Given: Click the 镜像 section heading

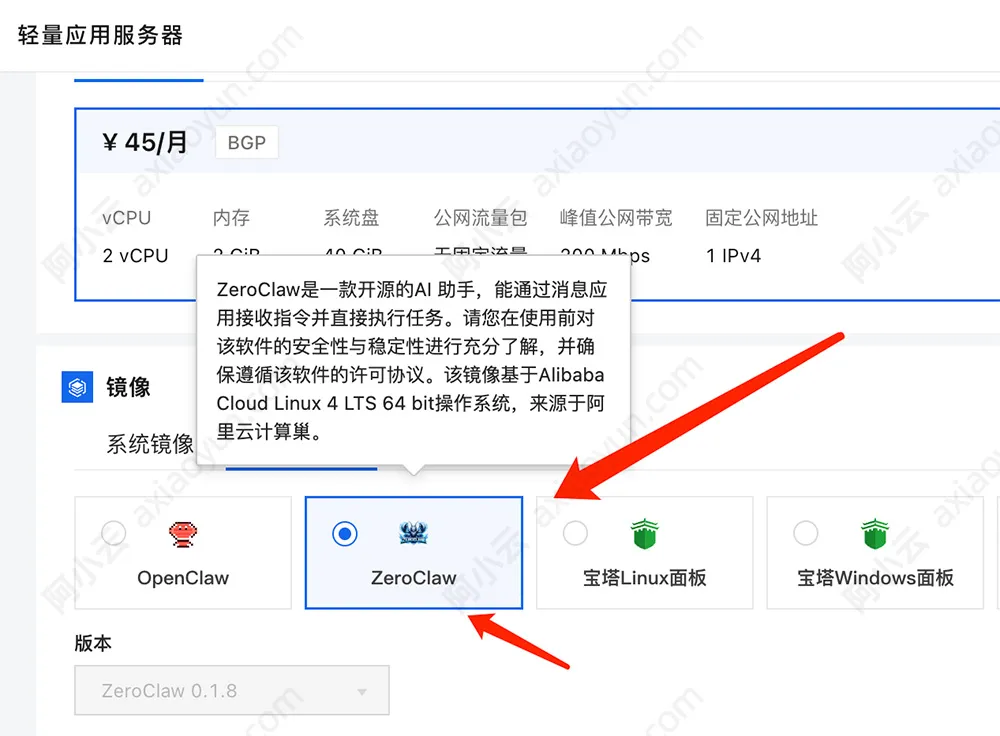Looking at the screenshot, I should click(x=128, y=387).
